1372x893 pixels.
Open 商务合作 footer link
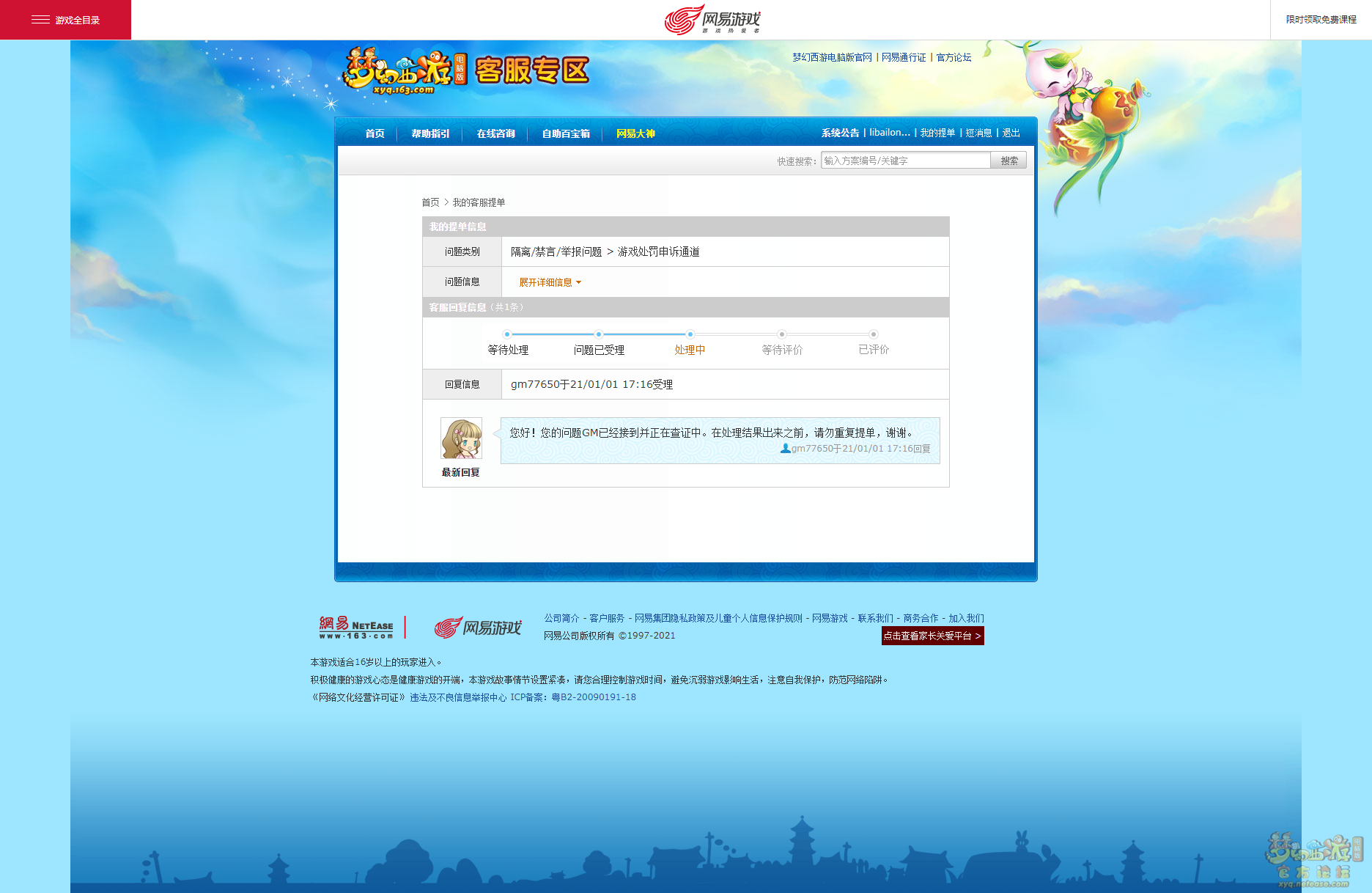(x=921, y=618)
